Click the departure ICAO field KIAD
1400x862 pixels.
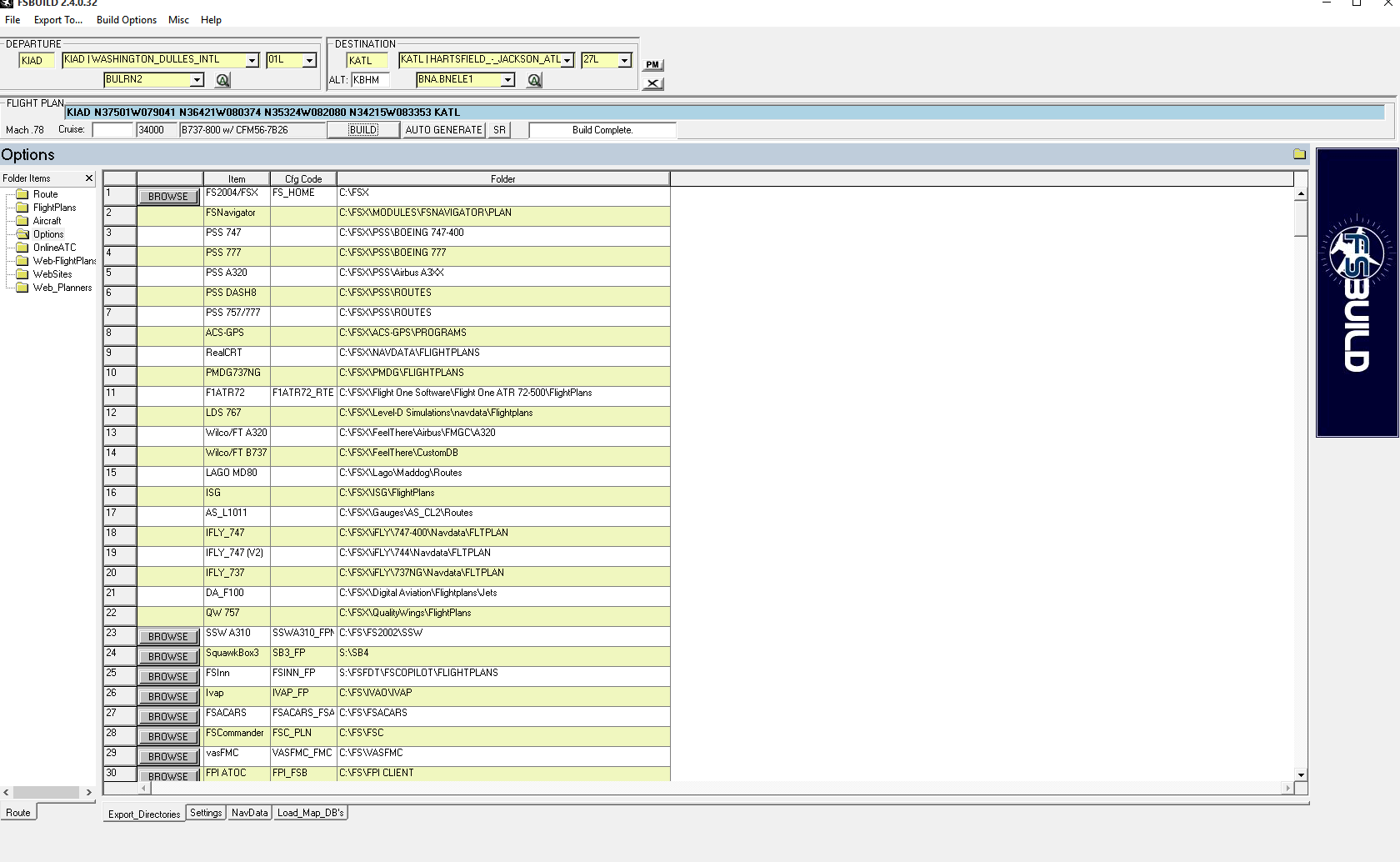[x=37, y=60]
